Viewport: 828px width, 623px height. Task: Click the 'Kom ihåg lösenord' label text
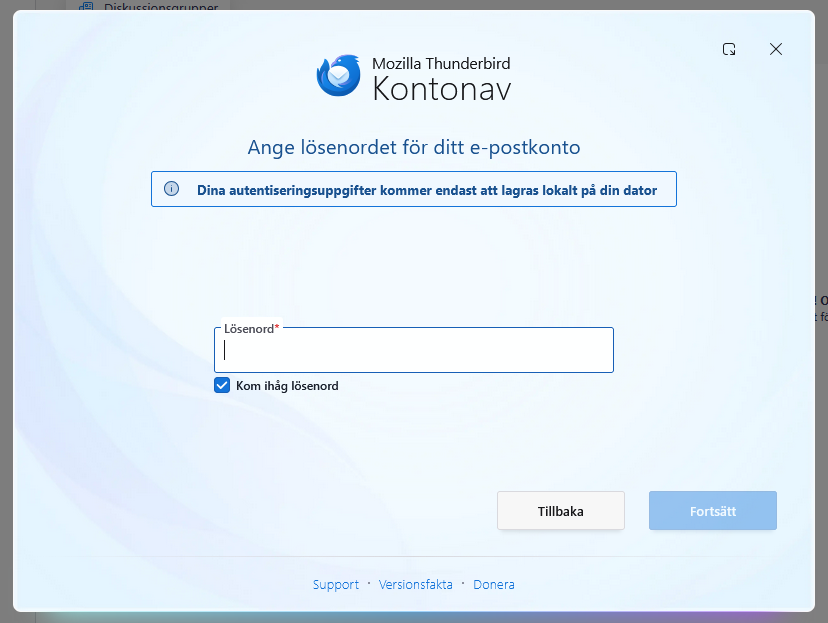click(287, 386)
